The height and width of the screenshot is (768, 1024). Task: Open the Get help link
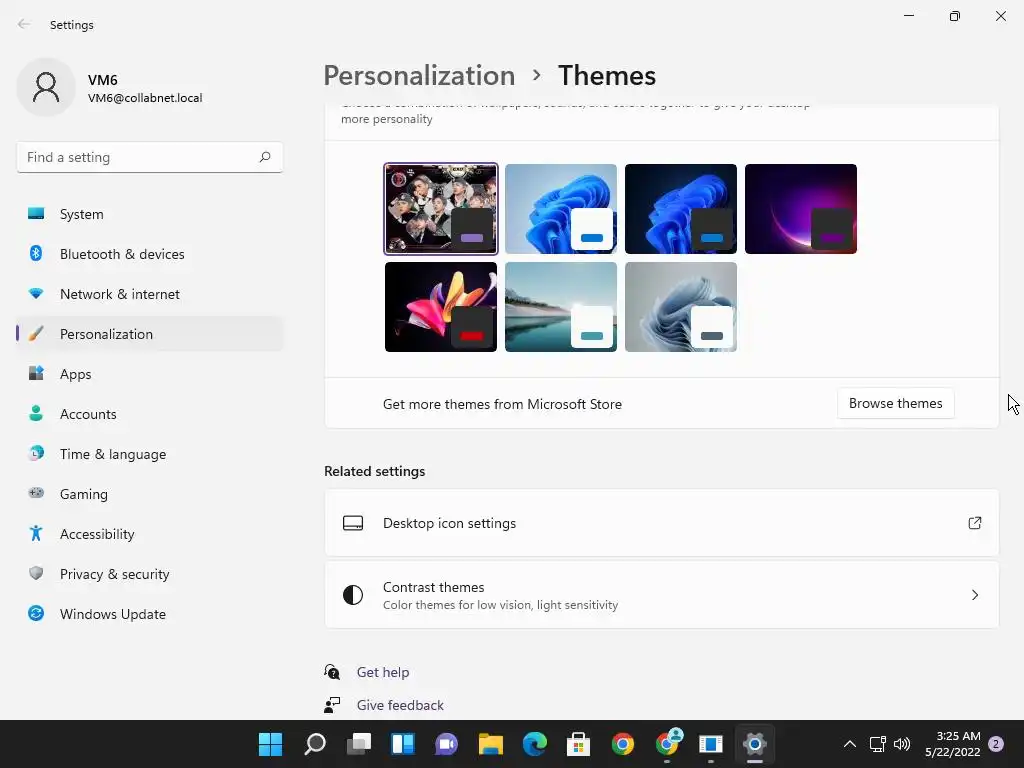pyautogui.click(x=383, y=672)
